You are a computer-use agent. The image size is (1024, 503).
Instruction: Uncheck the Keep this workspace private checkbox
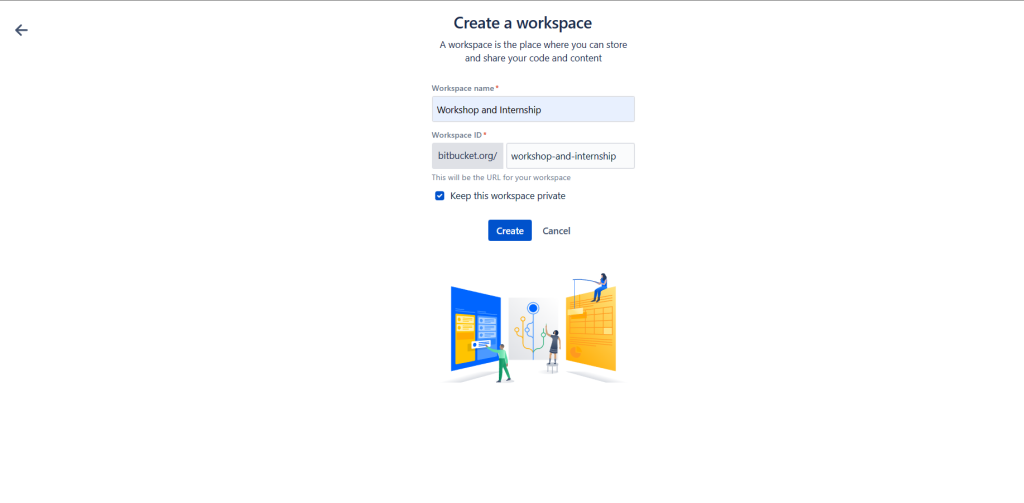pos(439,196)
